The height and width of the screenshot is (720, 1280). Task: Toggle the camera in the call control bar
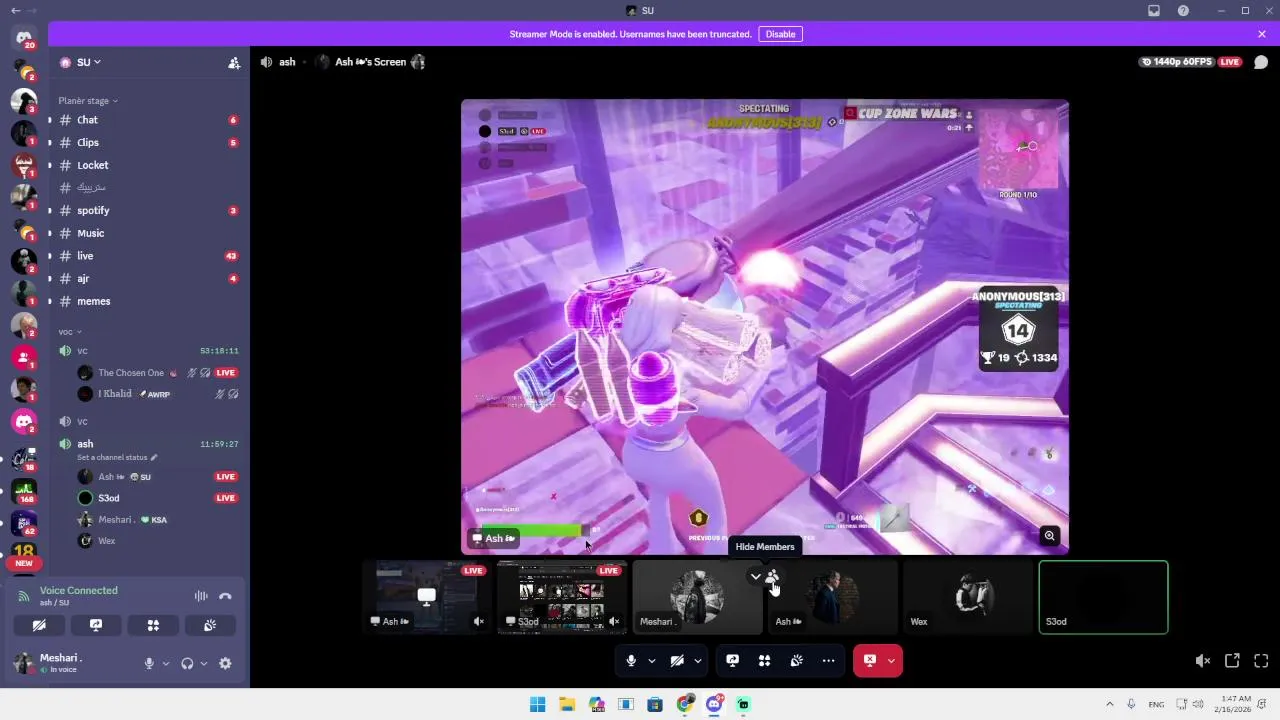(677, 660)
